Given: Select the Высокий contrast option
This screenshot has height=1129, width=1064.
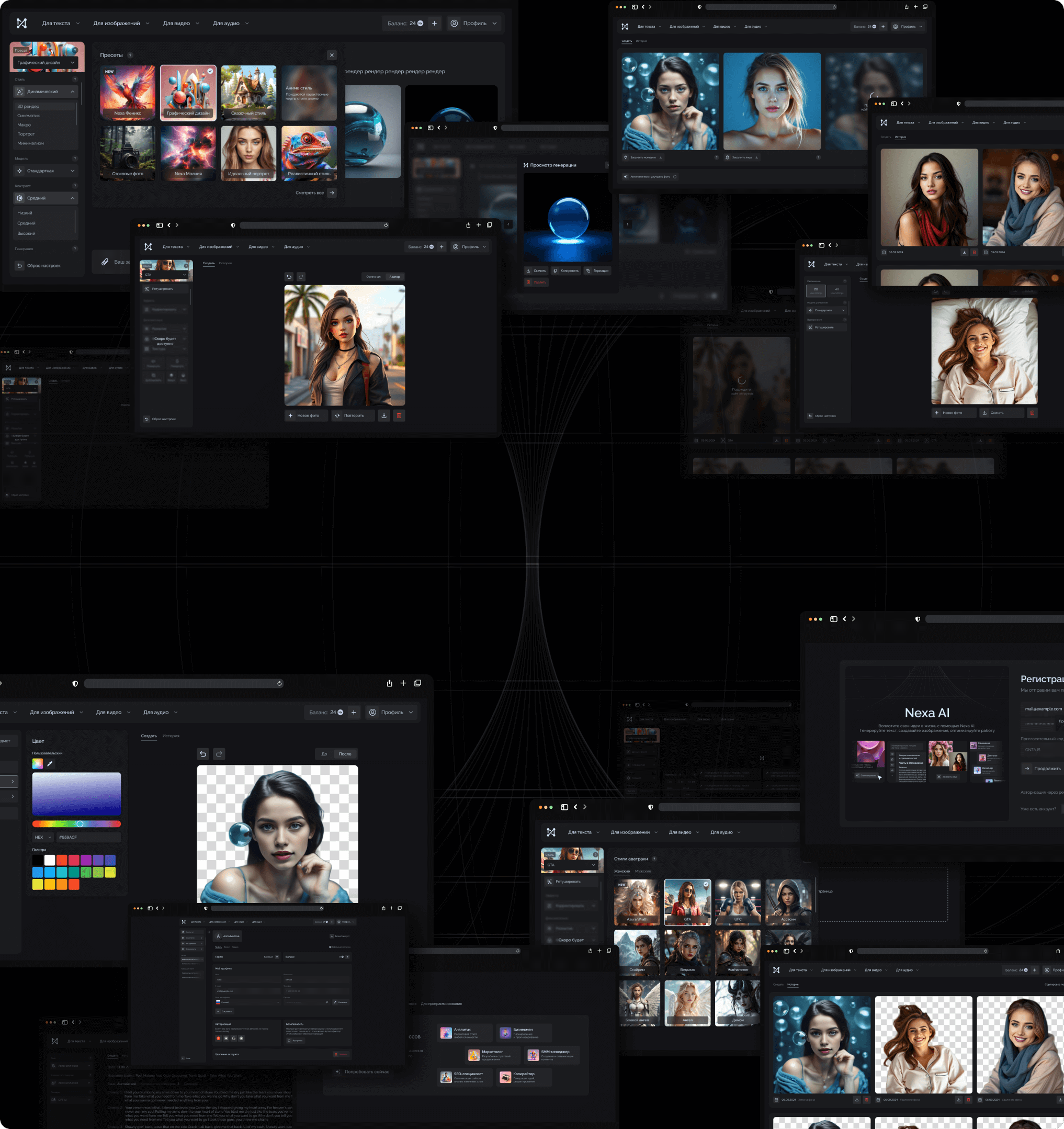Looking at the screenshot, I should point(26,233).
